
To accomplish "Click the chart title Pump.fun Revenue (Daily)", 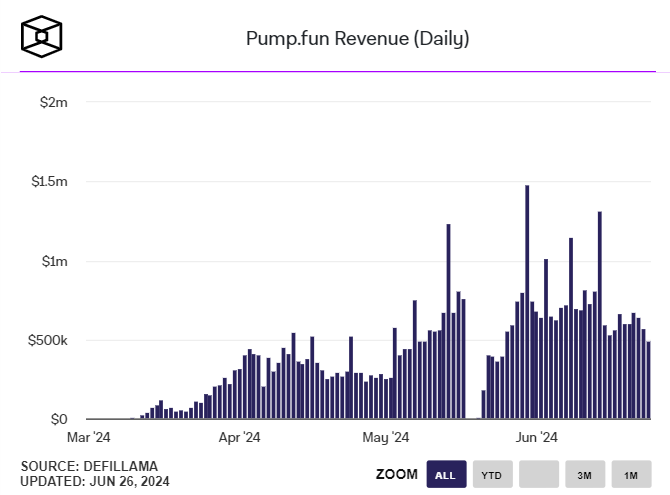I will pos(358,38).
